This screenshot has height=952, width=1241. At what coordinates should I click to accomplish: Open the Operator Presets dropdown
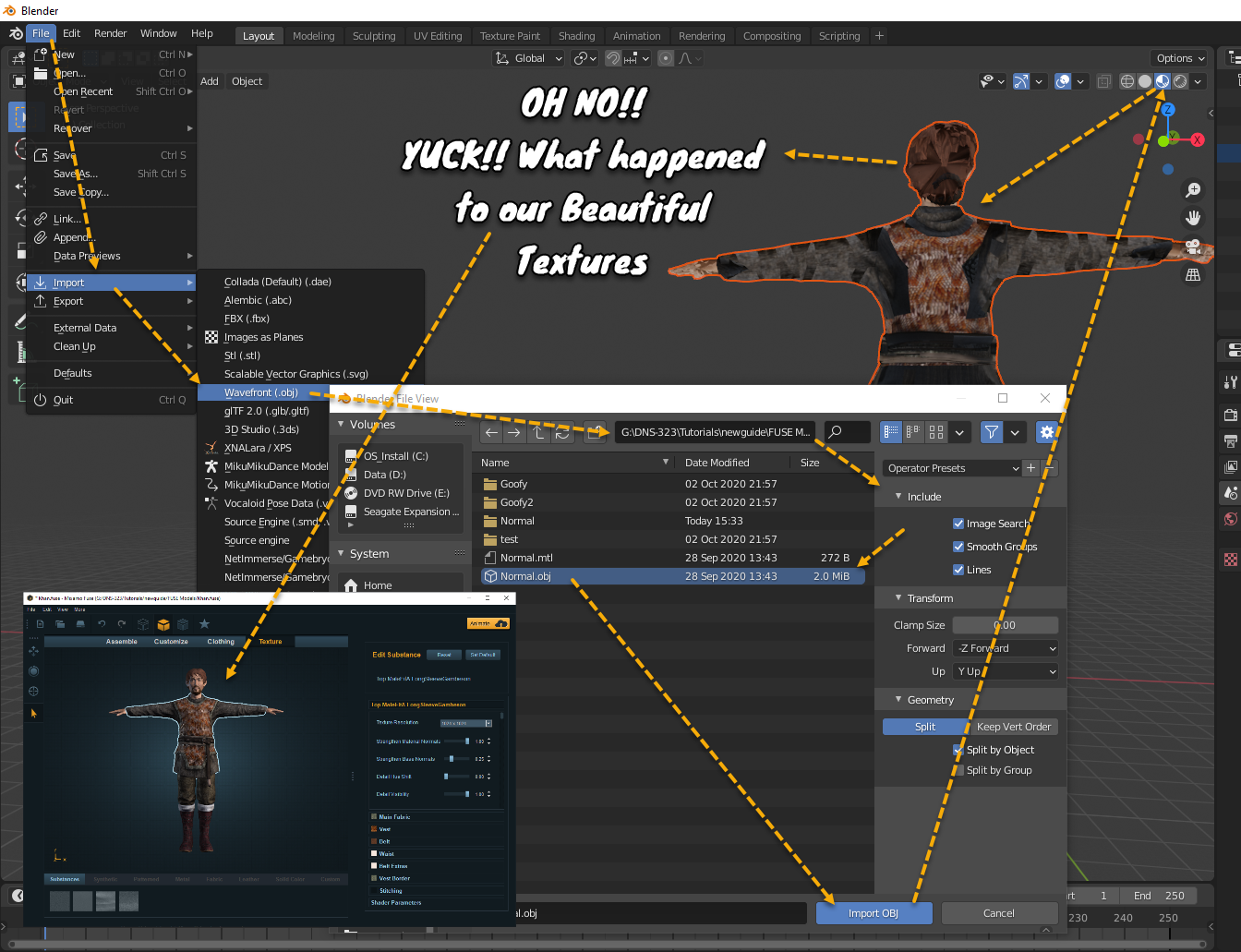click(952, 468)
